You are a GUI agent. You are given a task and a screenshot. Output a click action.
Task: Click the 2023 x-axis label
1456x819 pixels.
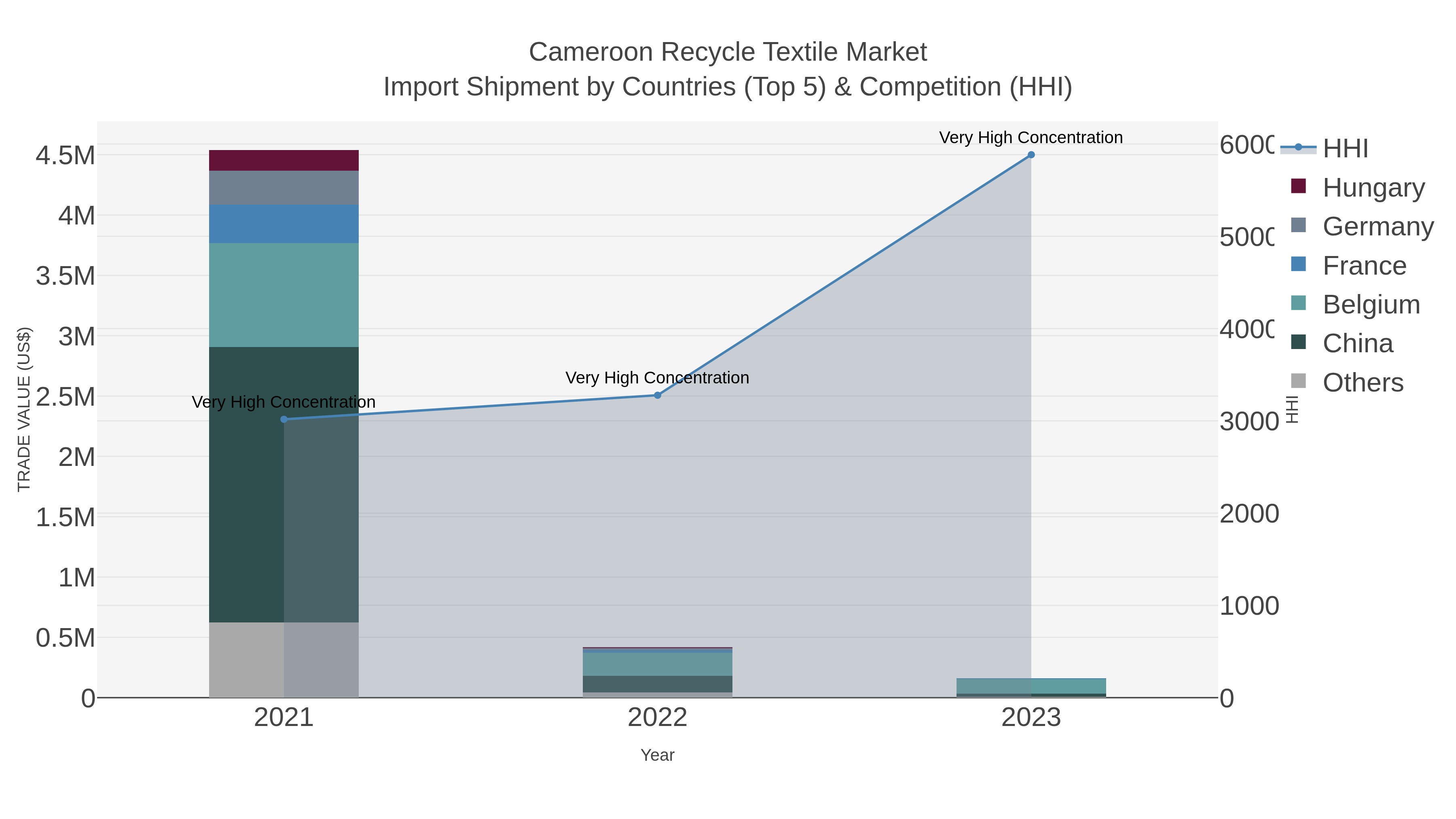pyautogui.click(x=1031, y=718)
